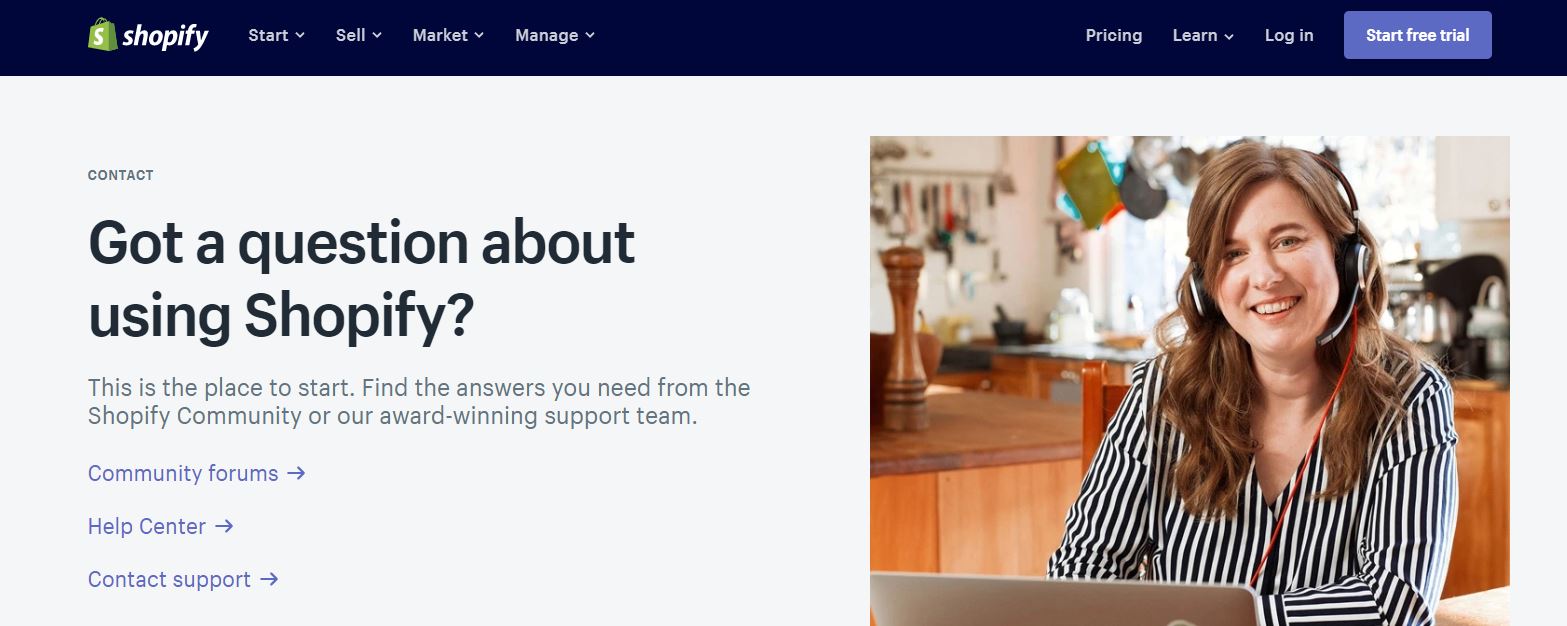Click arrow icon beside Help Center

(224, 526)
